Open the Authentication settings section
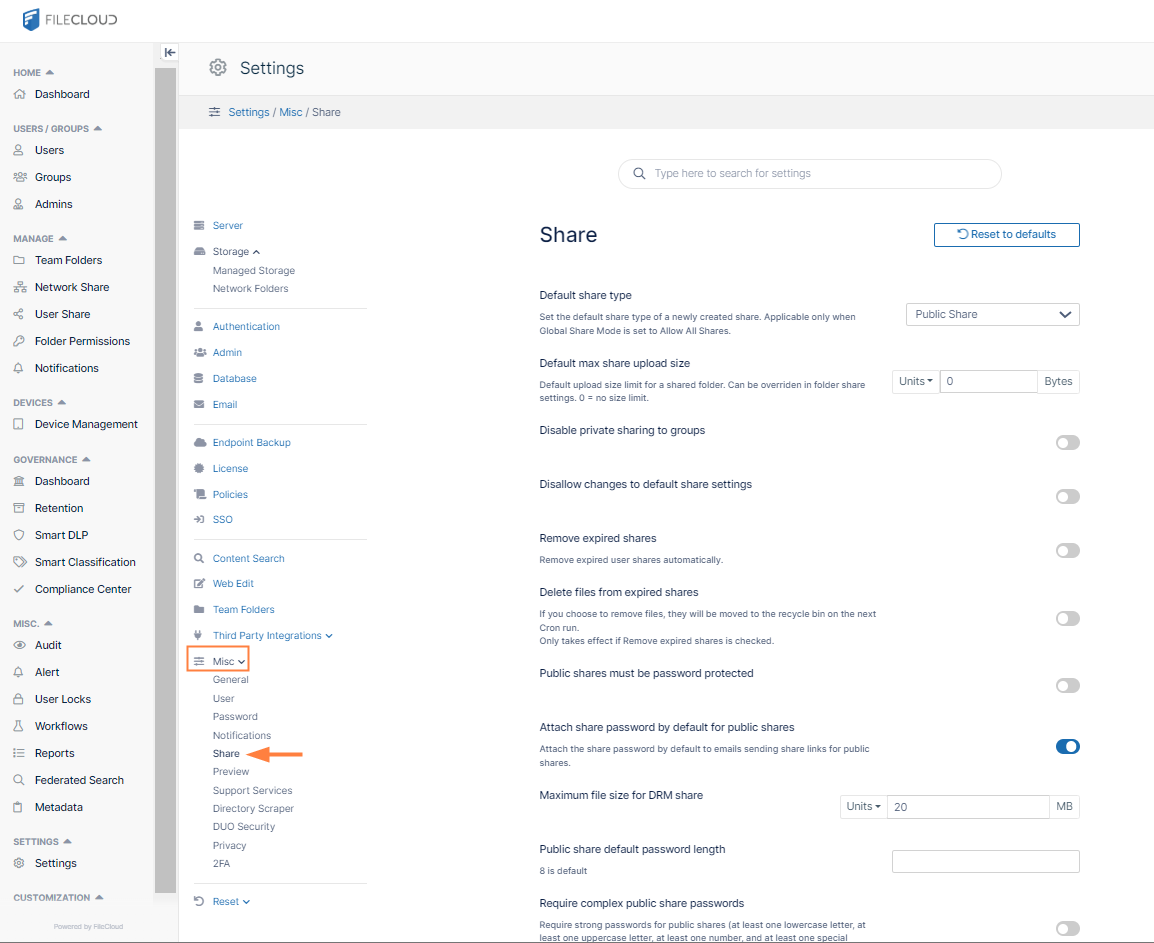This screenshot has height=943, width=1154. point(246,327)
